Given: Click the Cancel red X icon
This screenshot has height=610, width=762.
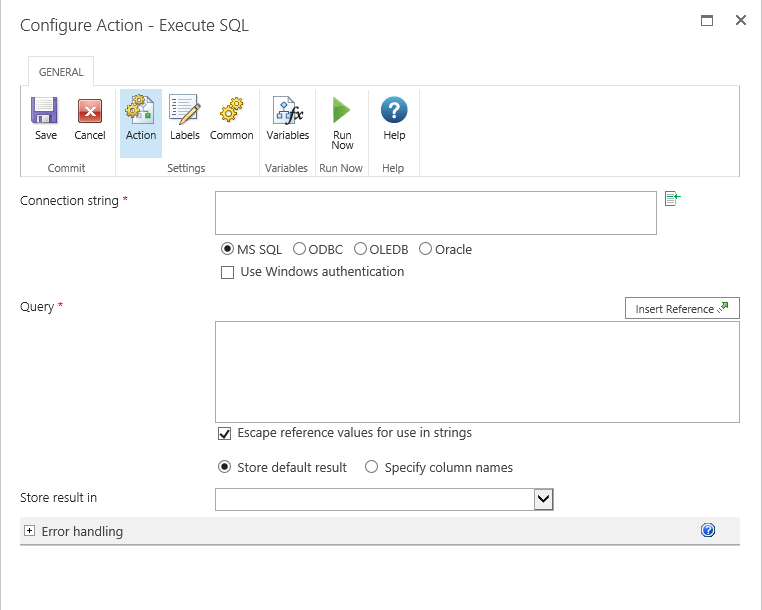Looking at the screenshot, I should click(90, 111).
